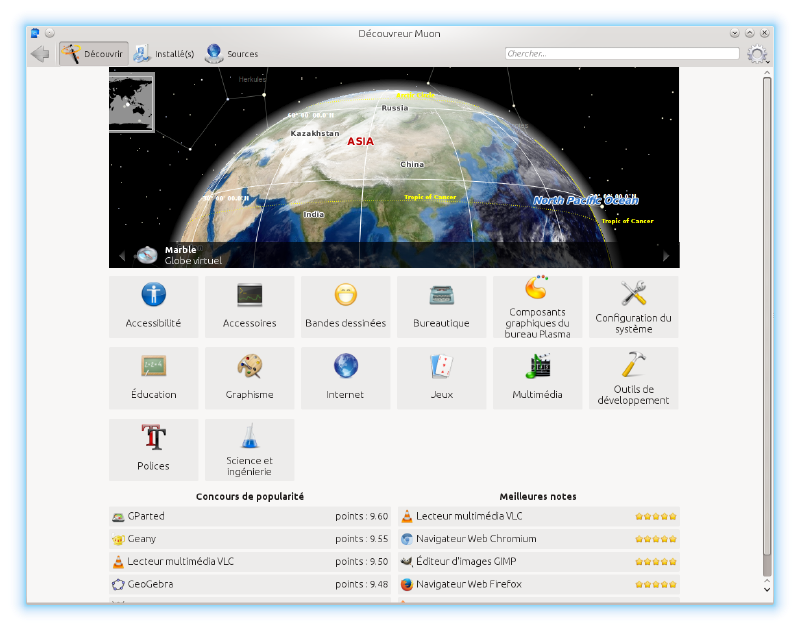The image size is (800, 631).
Task: Open the Accessoires category
Action: [x=249, y=307]
